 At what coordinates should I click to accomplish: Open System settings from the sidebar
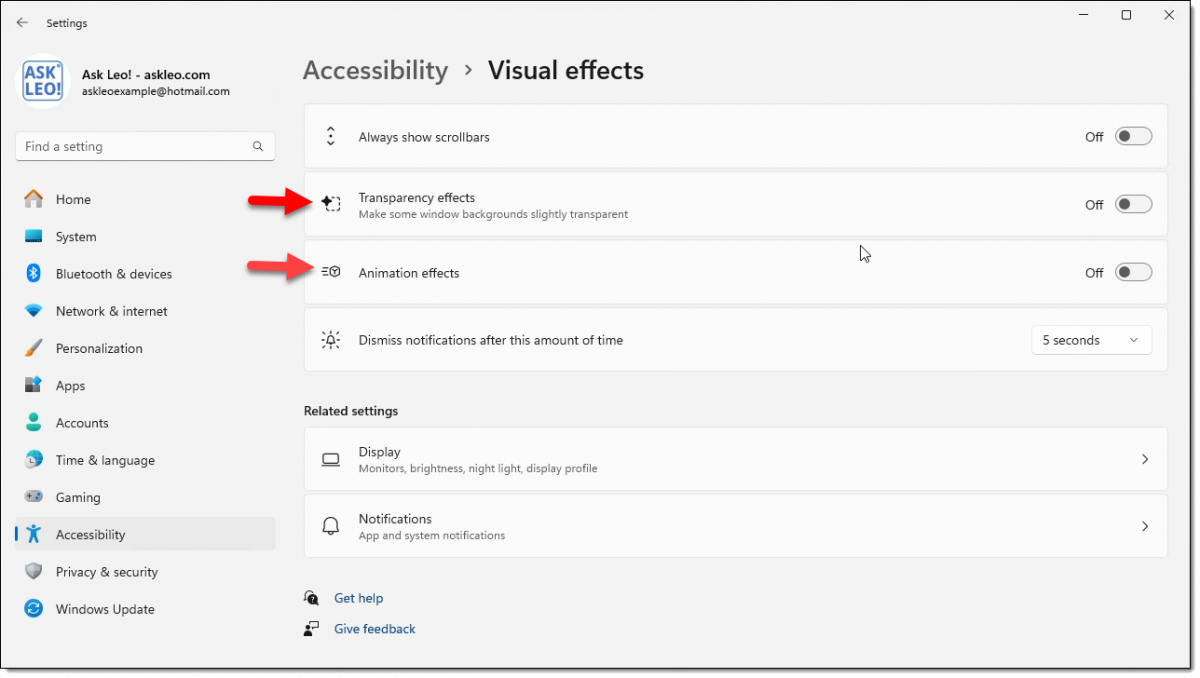point(34,236)
